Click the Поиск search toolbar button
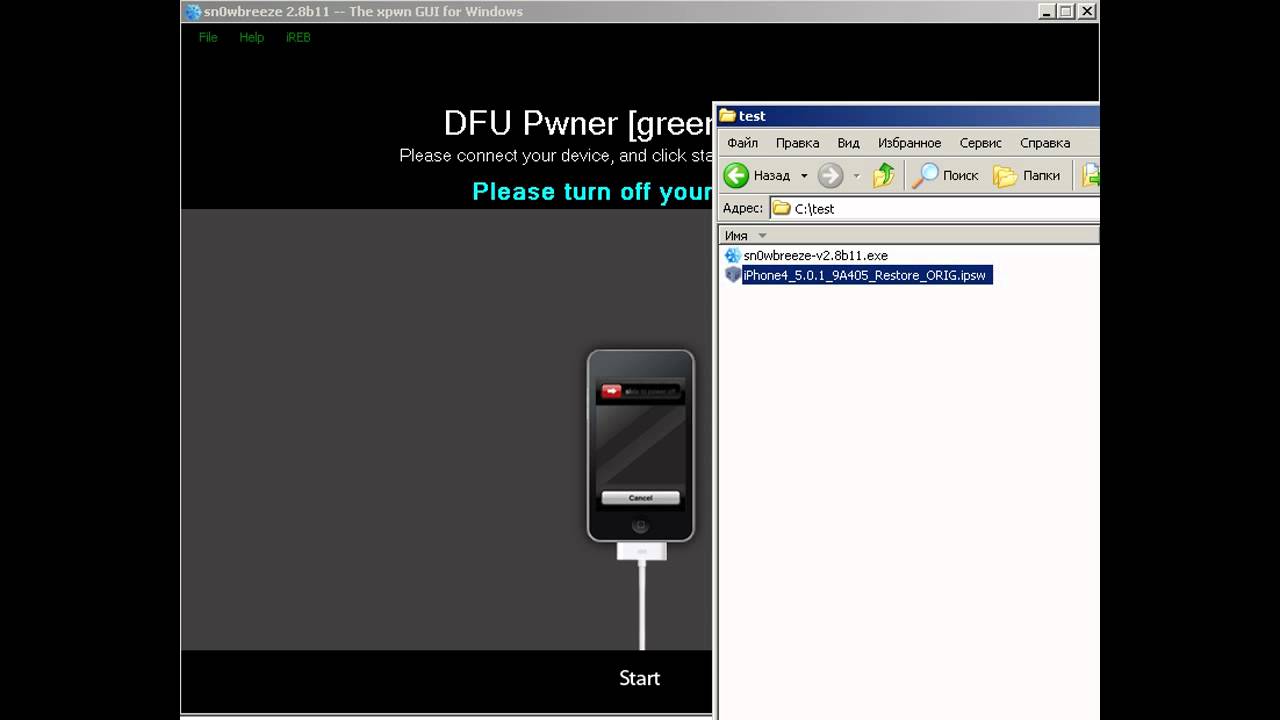This screenshot has width=1280, height=720. click(x=946, y=176)
